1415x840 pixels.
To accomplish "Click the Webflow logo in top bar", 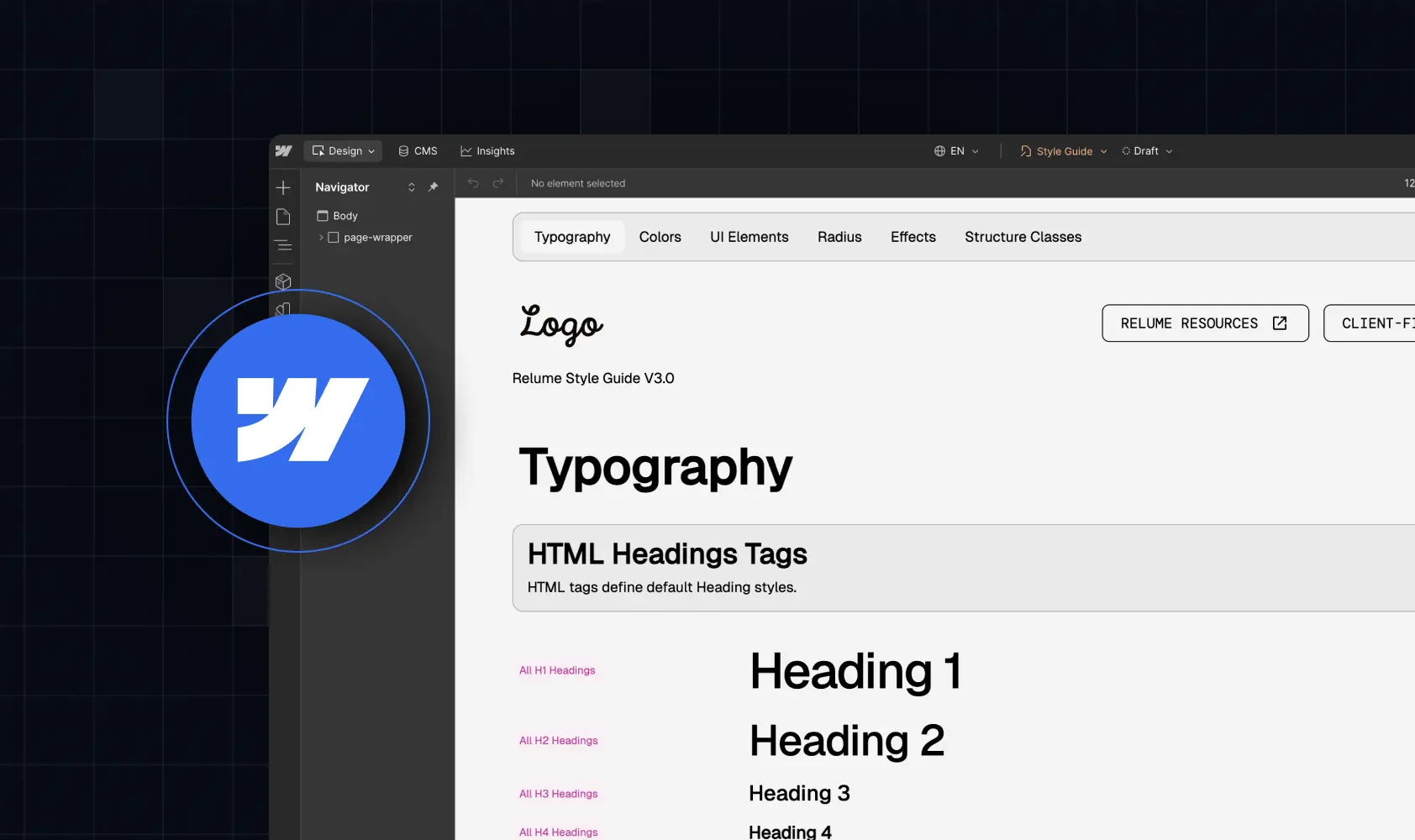I will click(284, 151).
